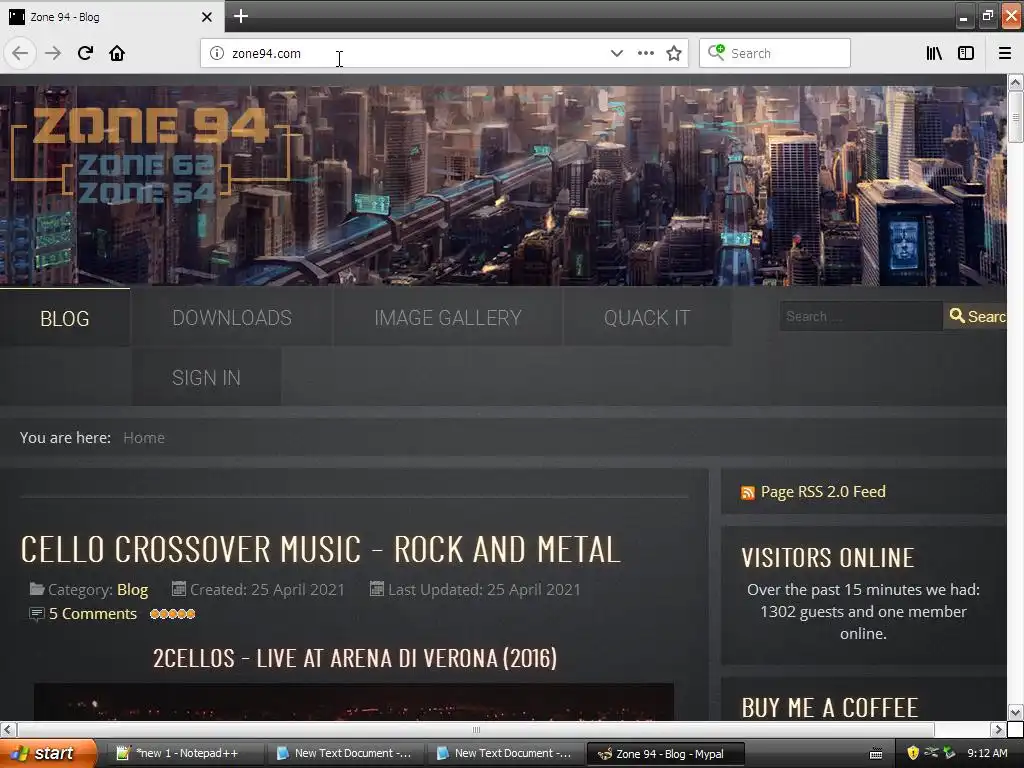This screenshot has height=768, width=1024.
Task: View site information icon in address bar
Action: pyautogui.click(x=217, y=53)
